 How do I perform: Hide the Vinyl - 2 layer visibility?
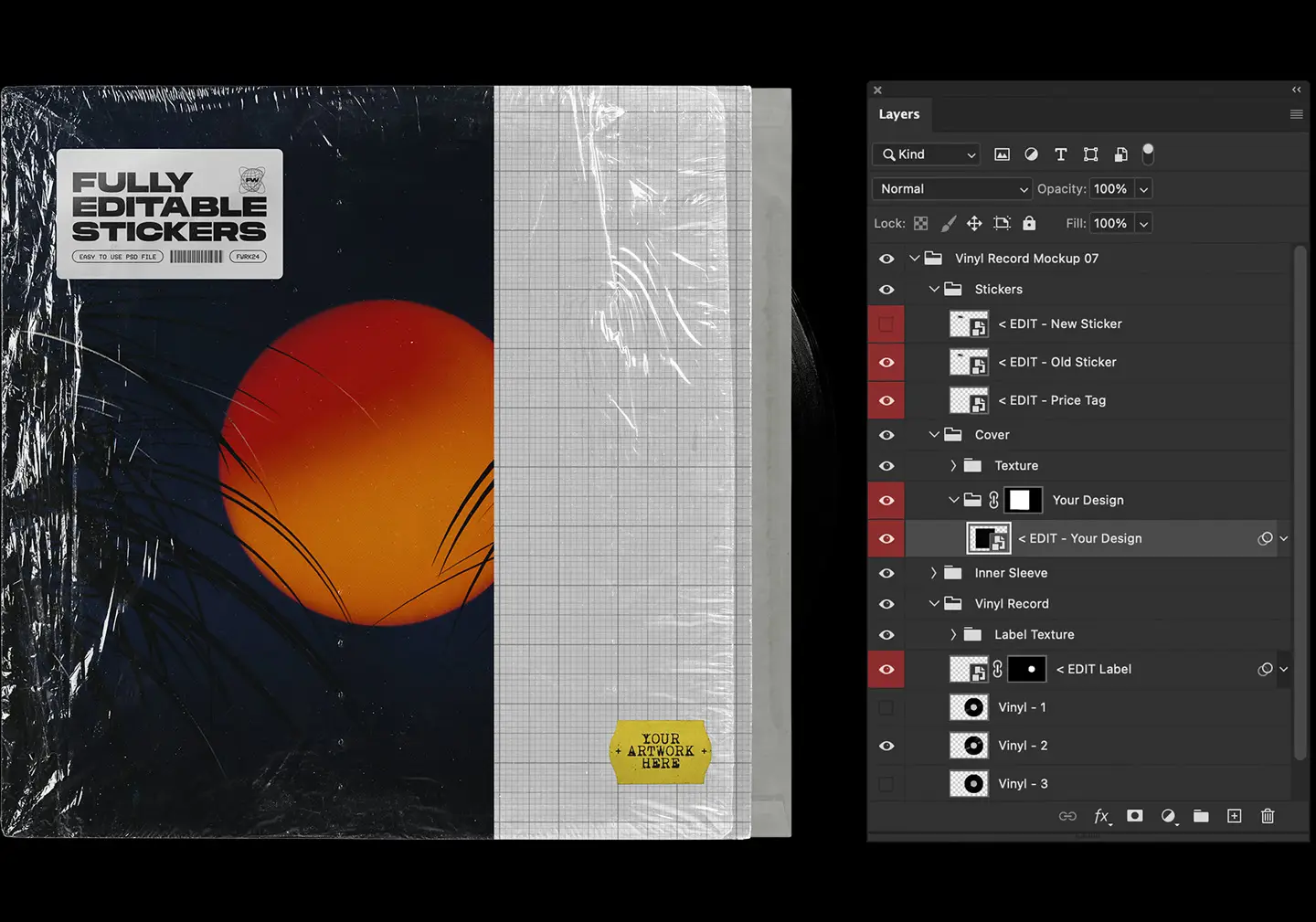click(886, 745)
